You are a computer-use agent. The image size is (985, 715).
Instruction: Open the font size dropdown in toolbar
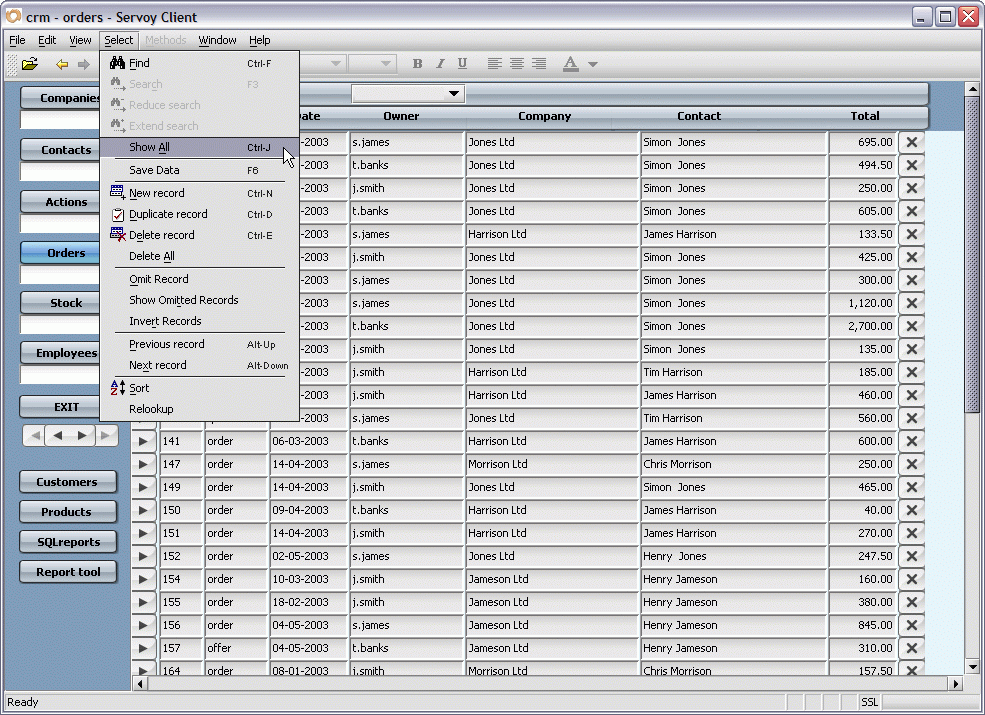coord(386,64)
